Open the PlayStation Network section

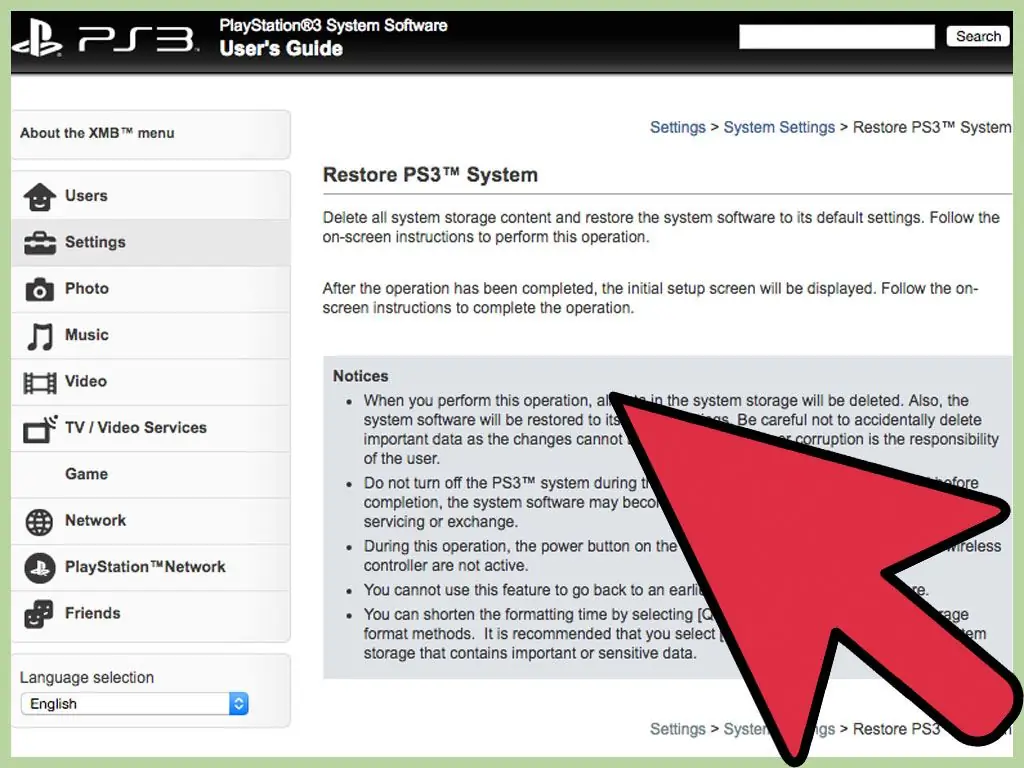pos(151,567)
